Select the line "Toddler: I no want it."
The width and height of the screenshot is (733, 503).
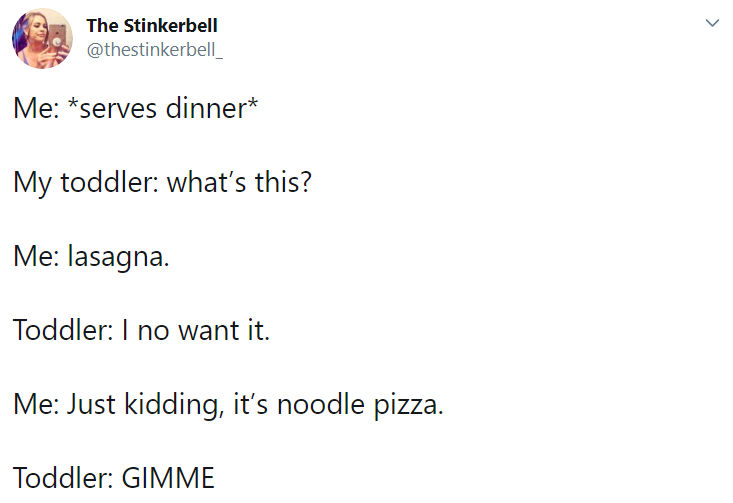pyautogui.click(x=142, y=330)
